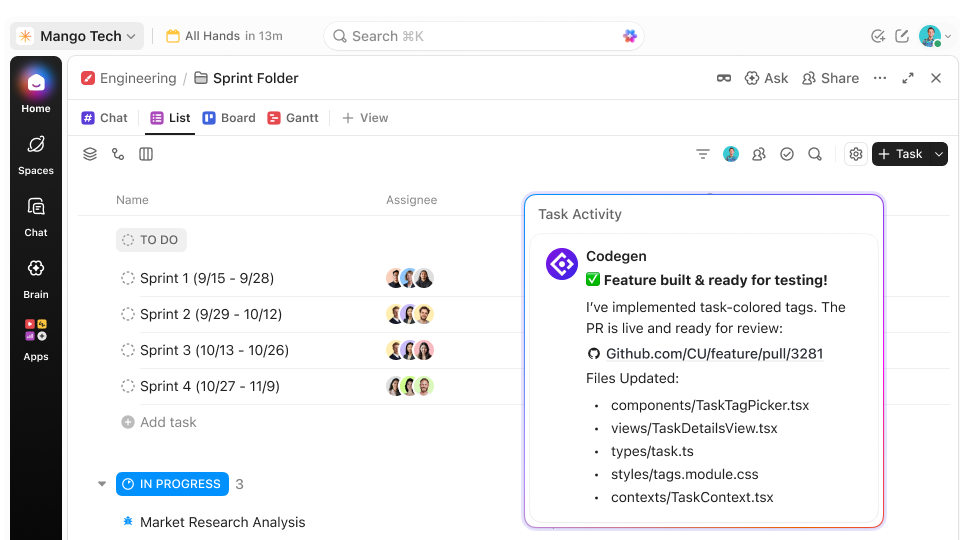960x540 pixels.
Task: Open the Task button dropdown arrow
Action: (939, 154)
